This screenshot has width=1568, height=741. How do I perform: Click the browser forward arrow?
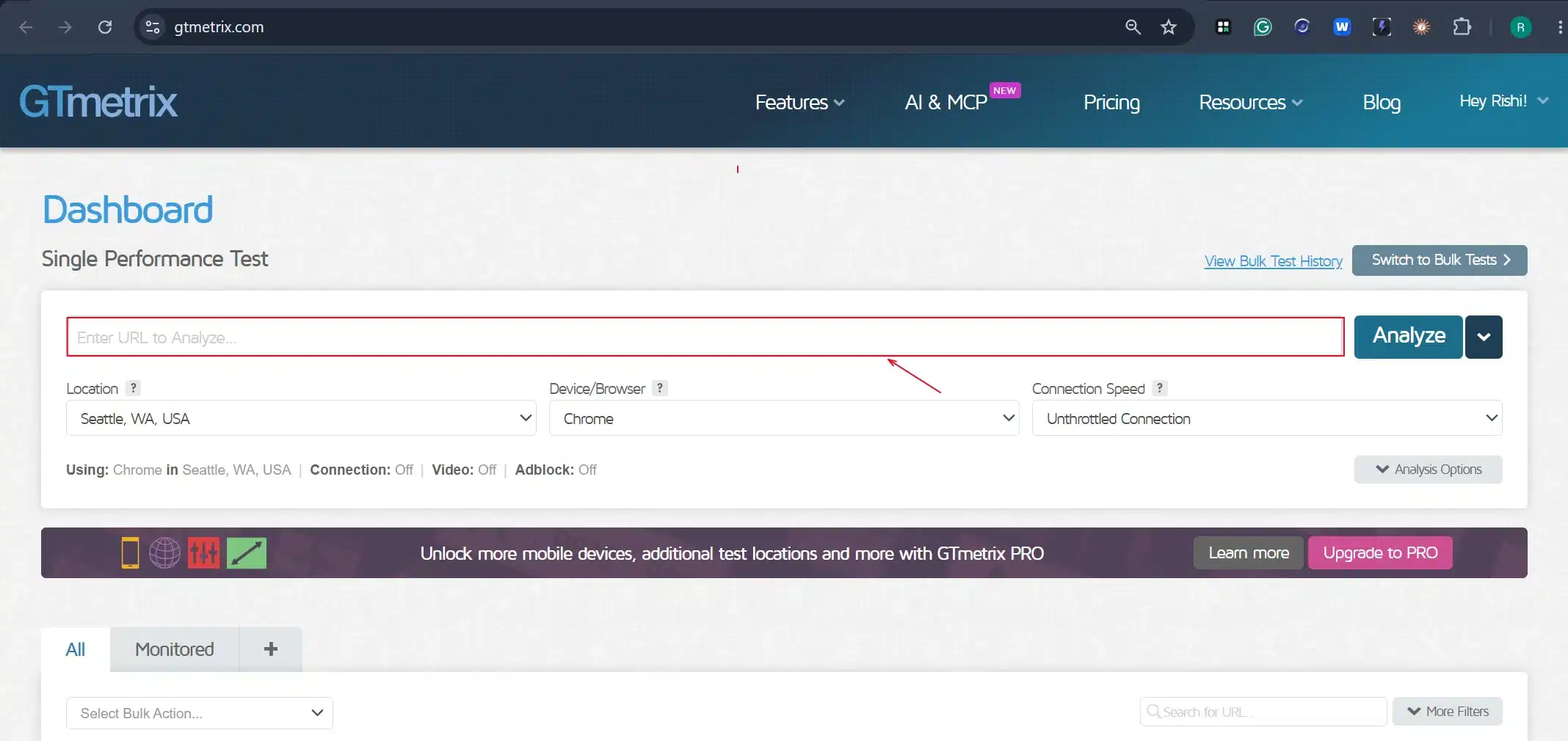[65, 27]
